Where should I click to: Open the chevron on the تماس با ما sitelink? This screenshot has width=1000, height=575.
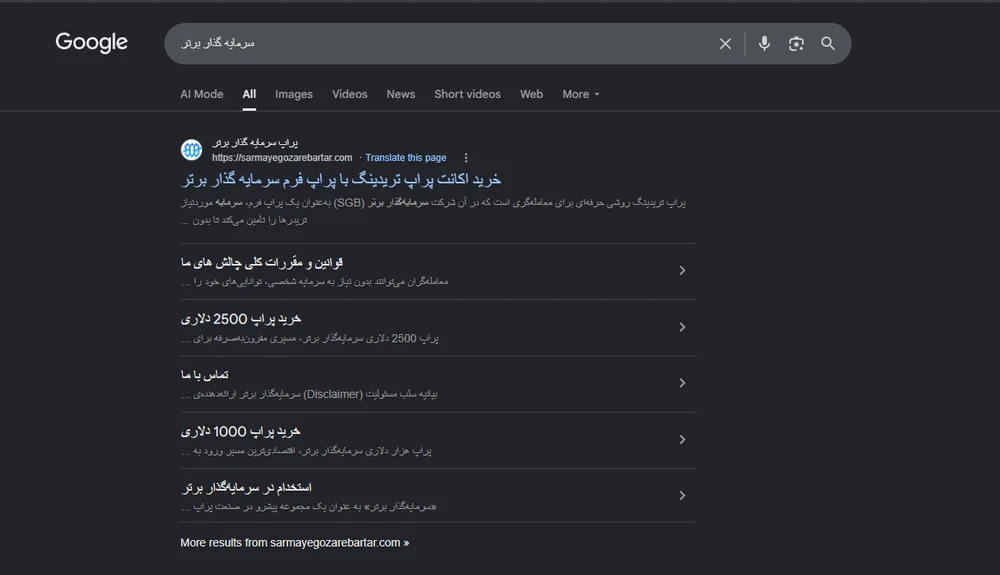click(682, 383)
